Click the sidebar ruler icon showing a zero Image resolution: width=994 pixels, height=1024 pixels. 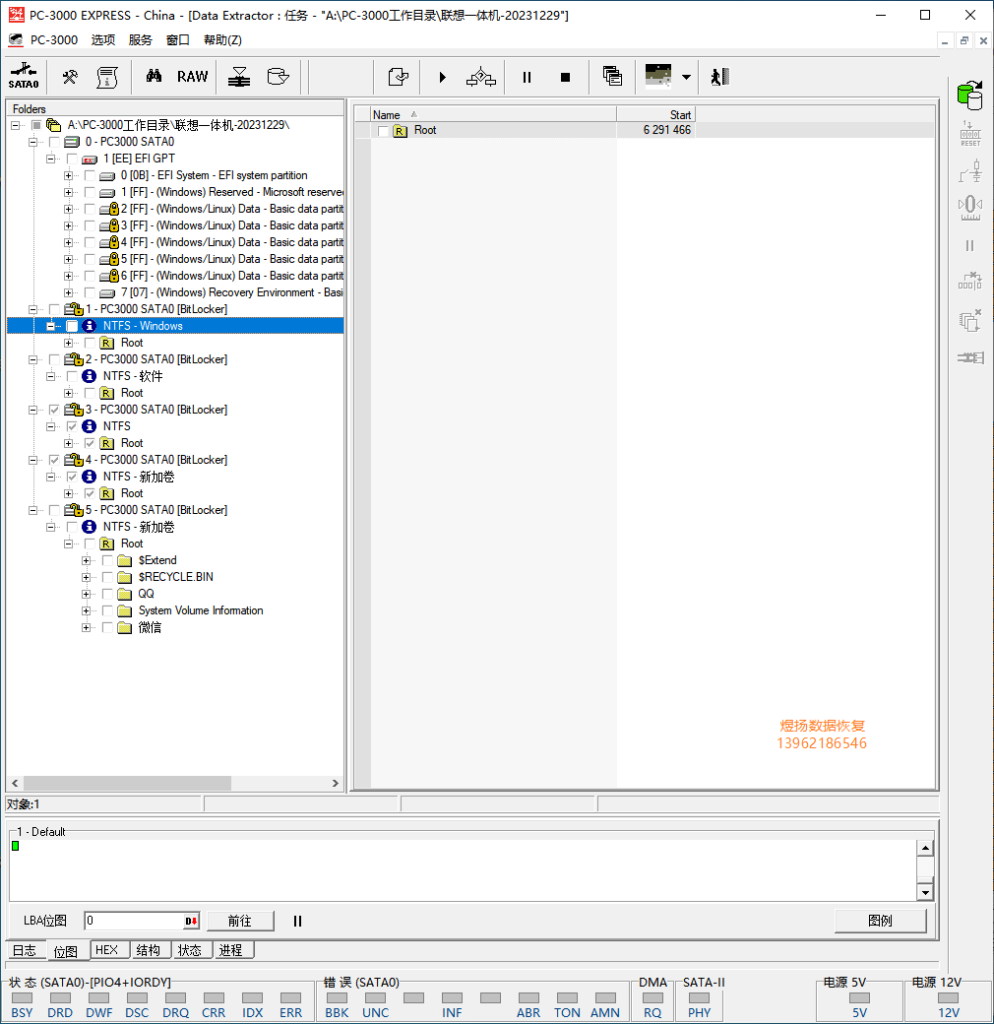coord(970,208)
